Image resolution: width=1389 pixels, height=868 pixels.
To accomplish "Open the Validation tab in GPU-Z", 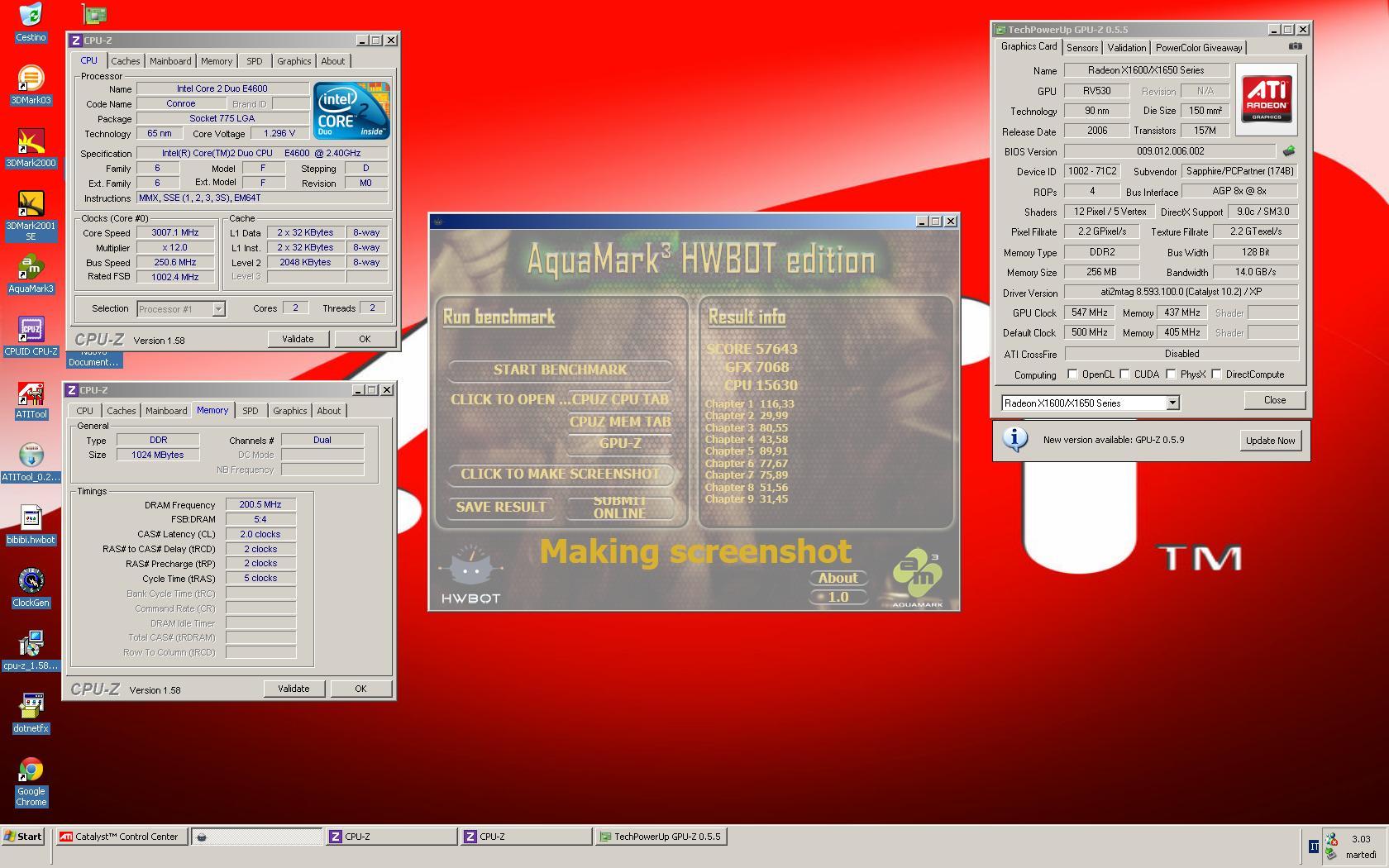I will click(1127, 48).
